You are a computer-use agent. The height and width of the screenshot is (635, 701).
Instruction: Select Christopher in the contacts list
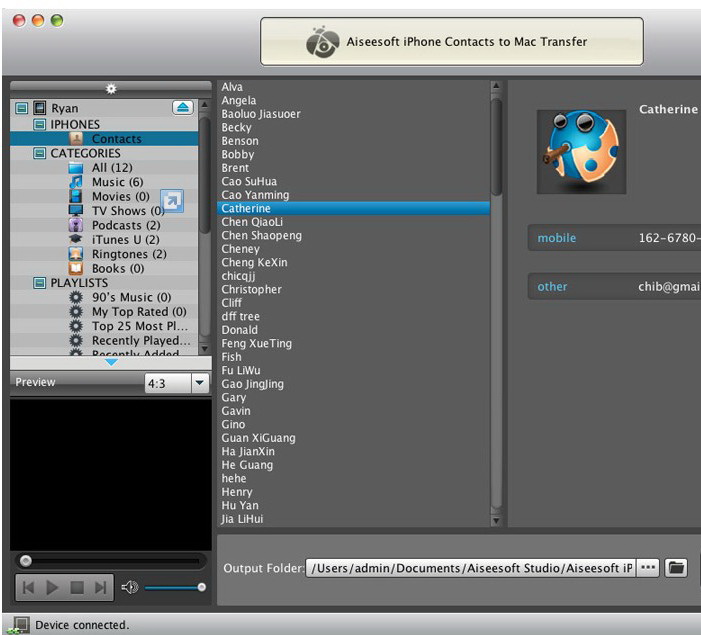point(252,290)
